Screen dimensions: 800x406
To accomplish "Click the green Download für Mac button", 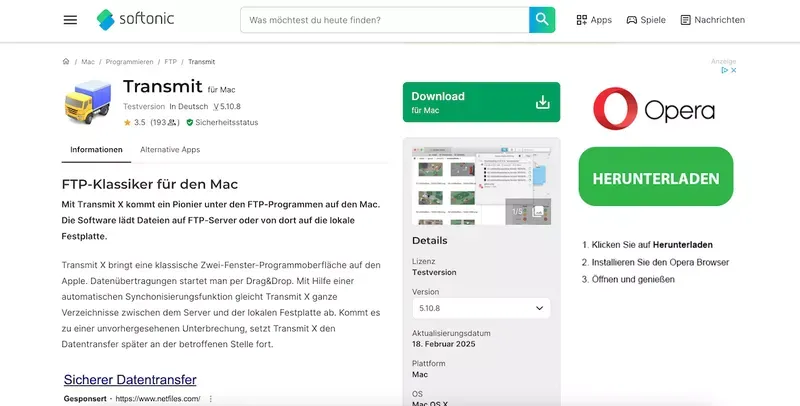I will click(x=481, y=102).
